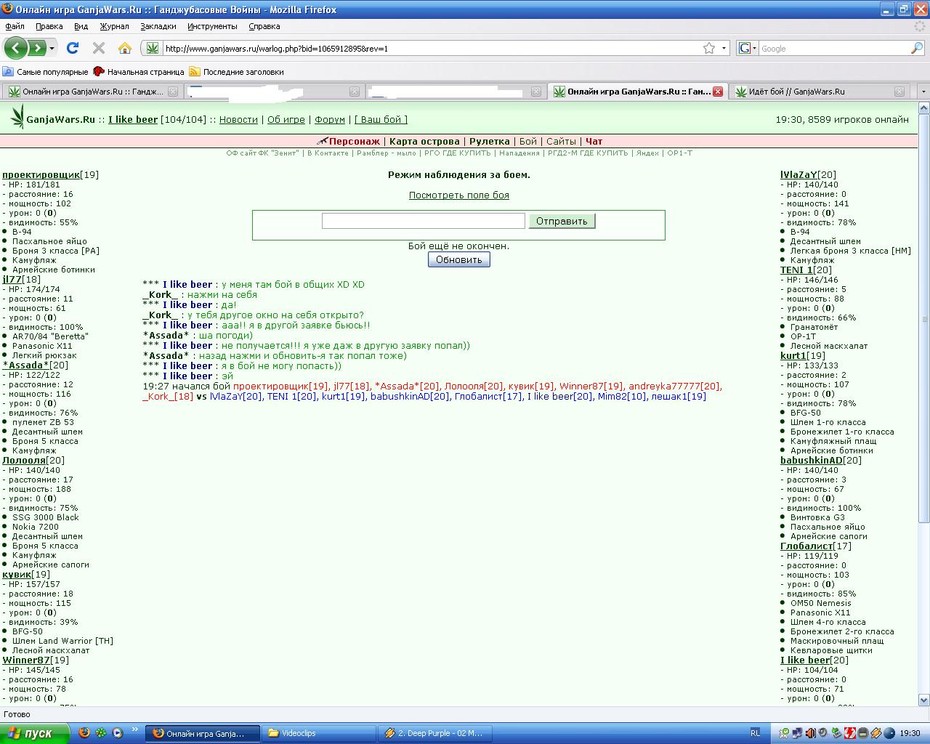Open the Файл menu
930x744 pixels.
pyautogui.click(x=15, y=26)
